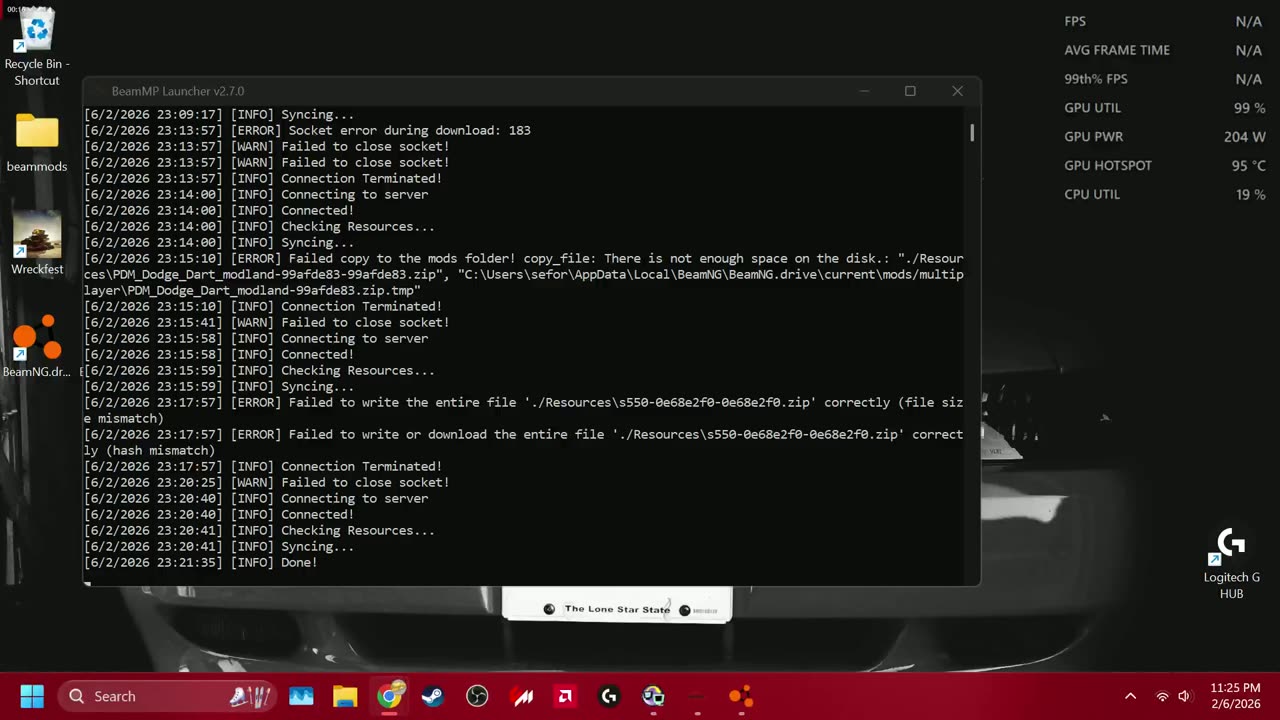Viewport: 1280px width, 720px height.
Task: Click the 23:09:17 'Syncing...' log line
Action: coord(219,114)
